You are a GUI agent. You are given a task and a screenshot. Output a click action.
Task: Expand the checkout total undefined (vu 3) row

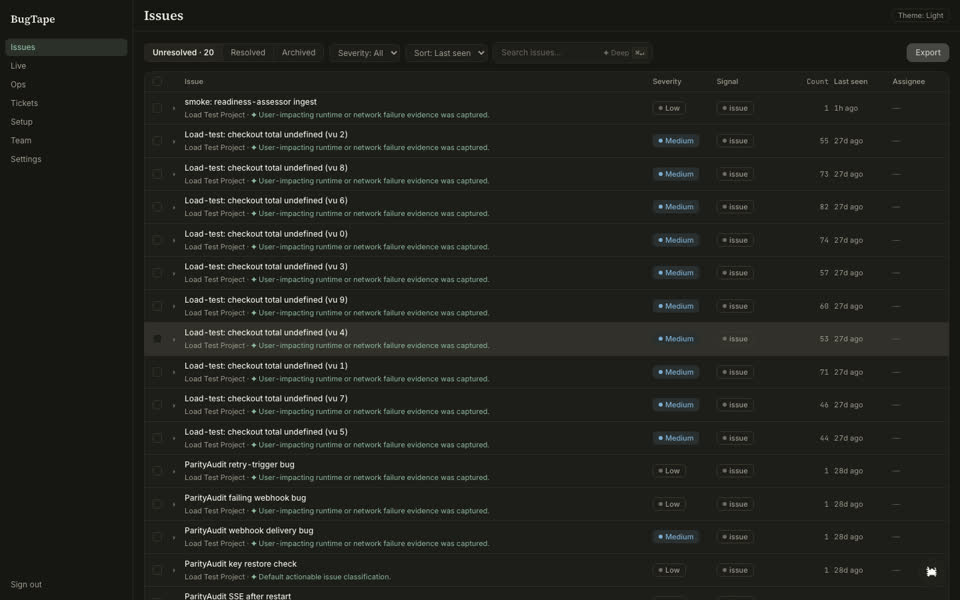point(174,273)
